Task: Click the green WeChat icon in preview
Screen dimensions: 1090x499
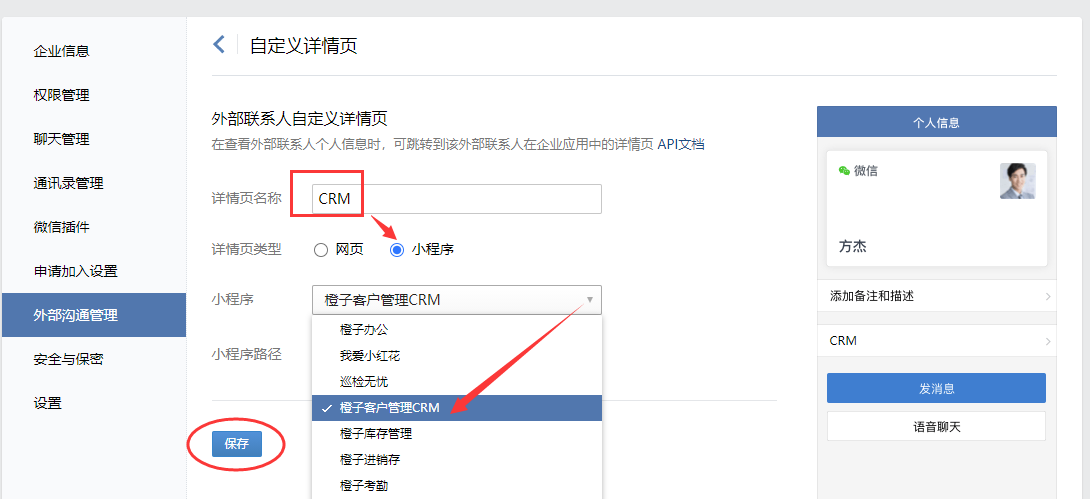Action: pyautogui.click(x=845, y=170)
